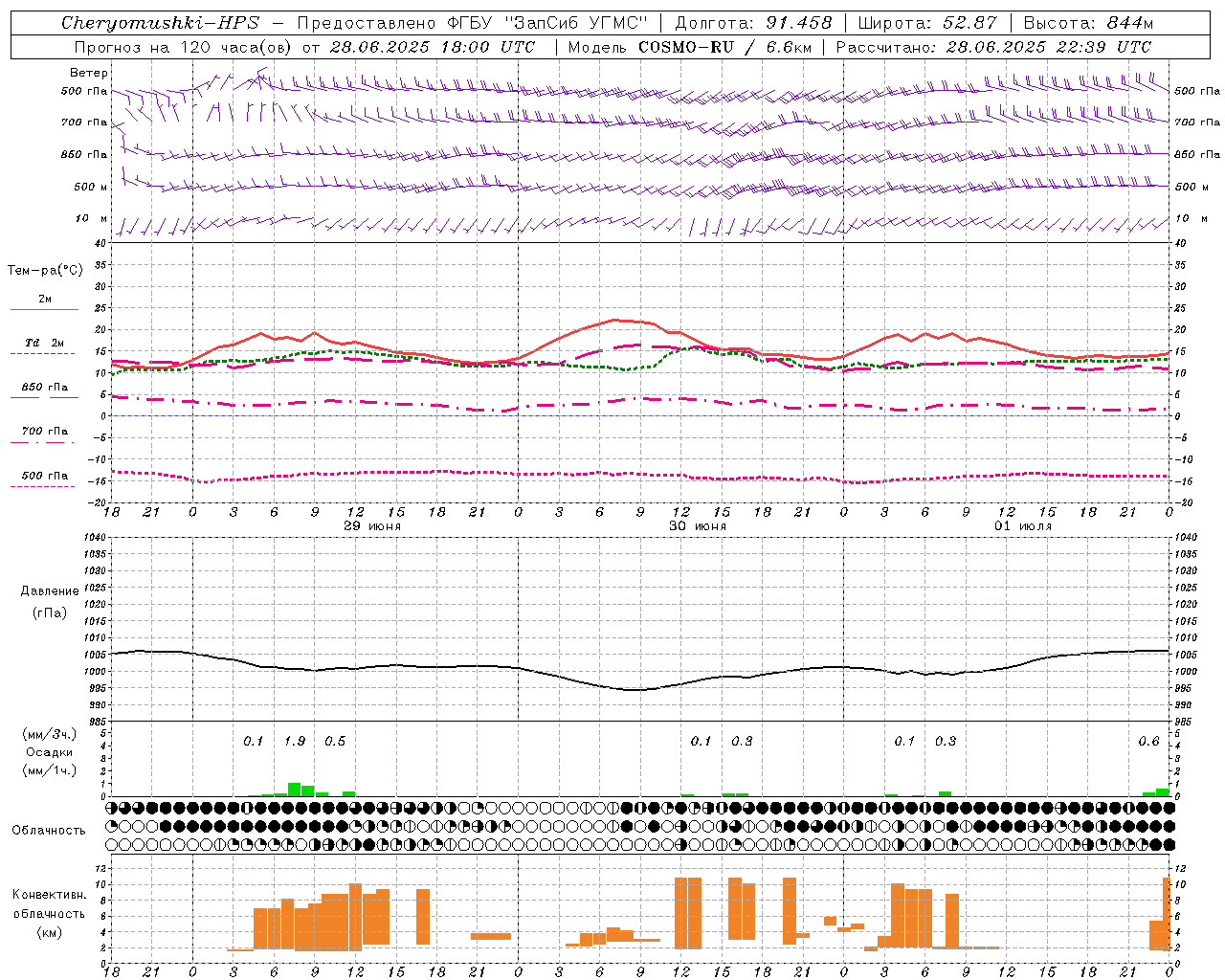Click the Облачность cloudiness label
This screenshot has width=1225, height=980.
[x=49, y=830]
